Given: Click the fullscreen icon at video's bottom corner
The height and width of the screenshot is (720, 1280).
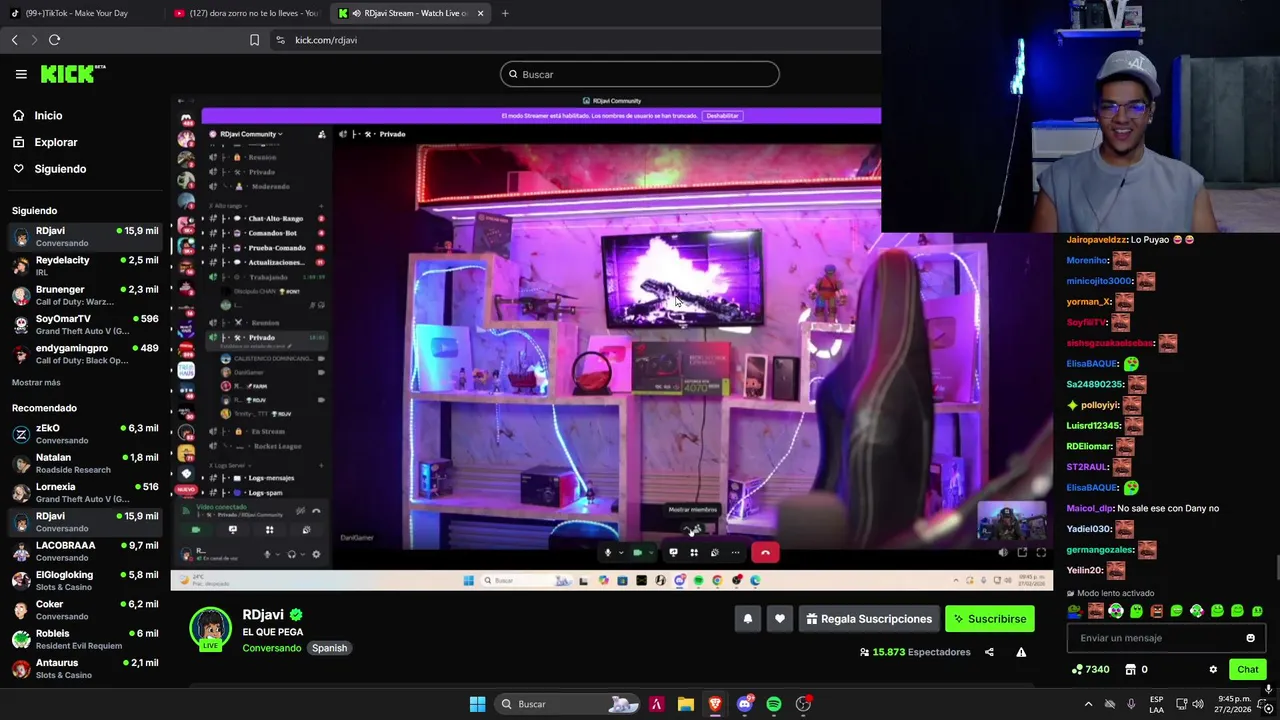Looking at the screenshot, I should click(1041, 552).
